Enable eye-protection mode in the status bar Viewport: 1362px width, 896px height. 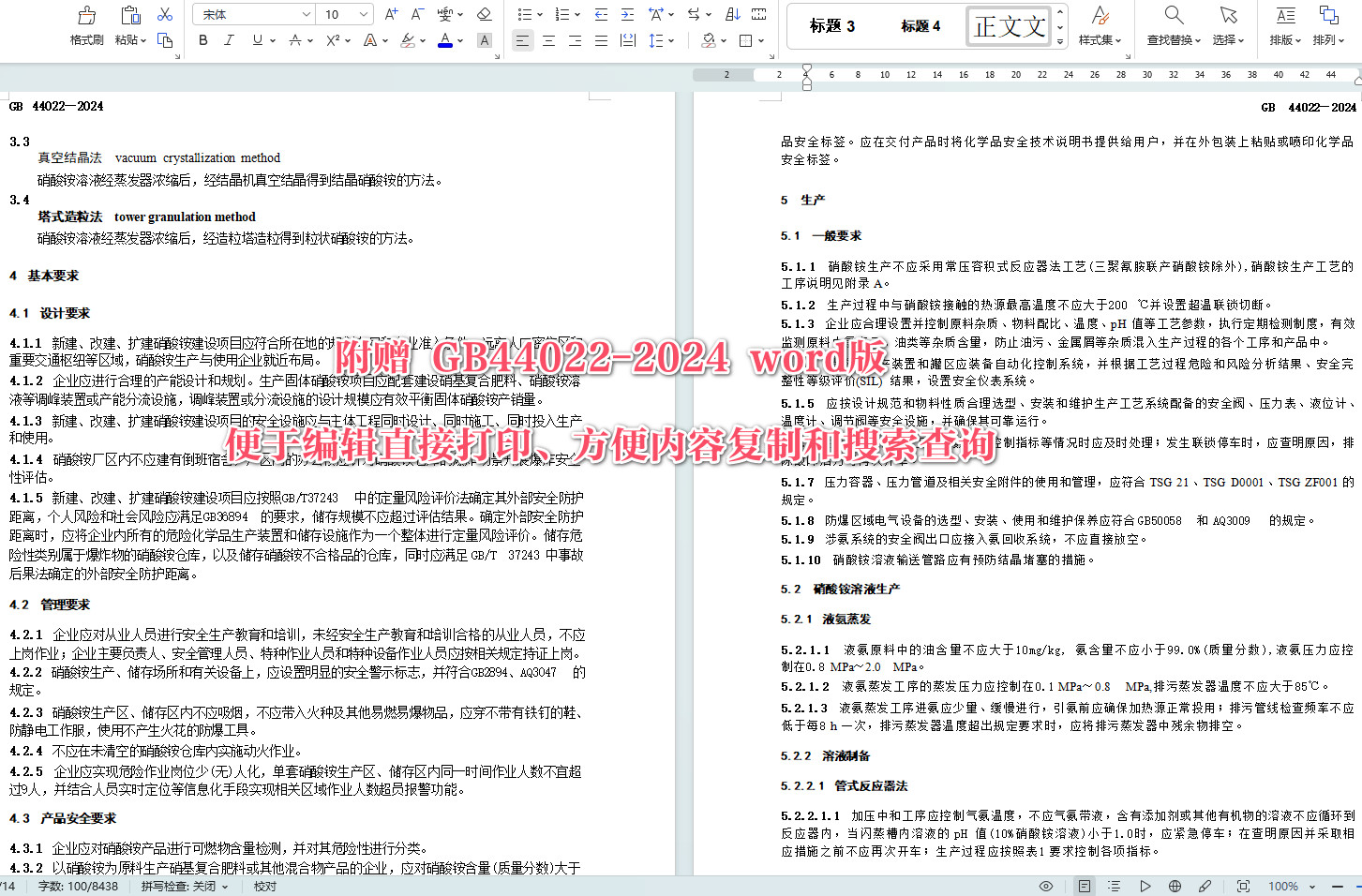[x=1045, y=885]
